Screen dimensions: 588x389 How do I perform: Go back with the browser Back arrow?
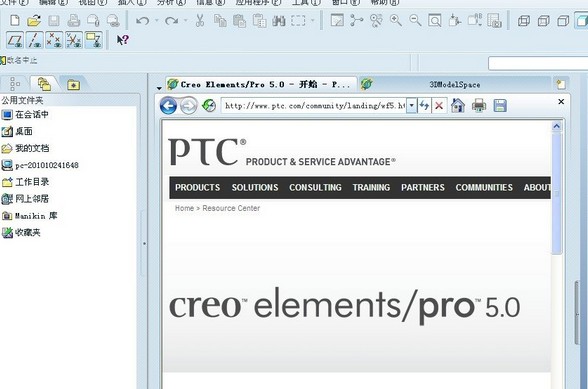click(168, 105)
